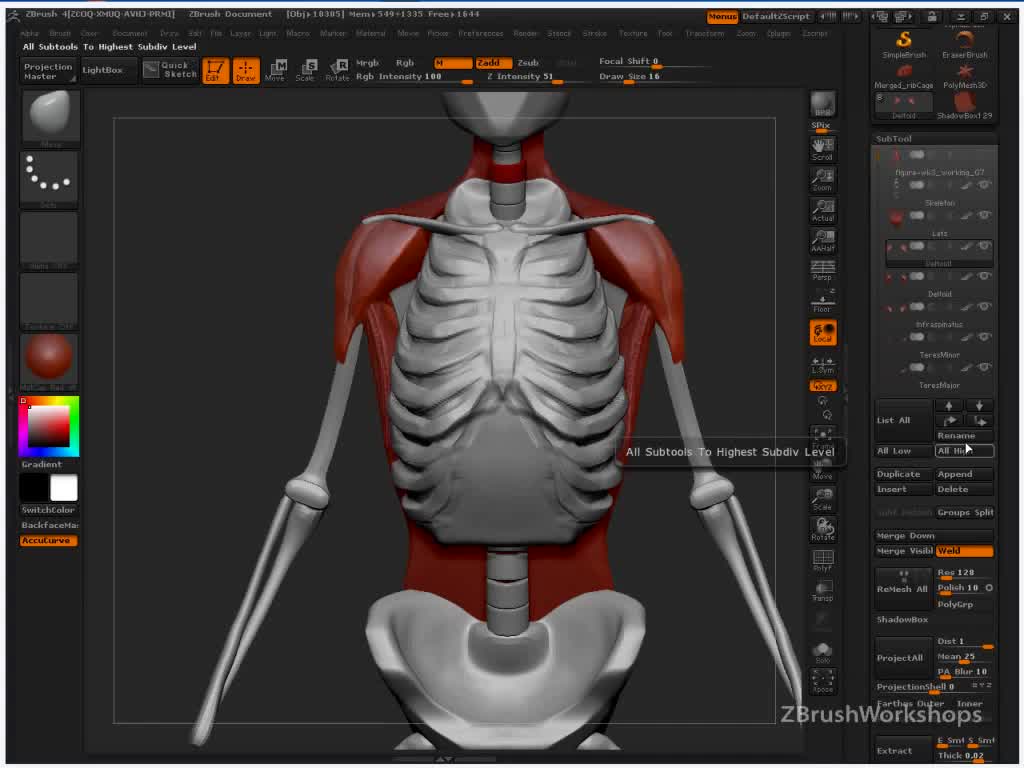Toggle the Persp perspective icon
1024x768 pixels.
point(822,271)
